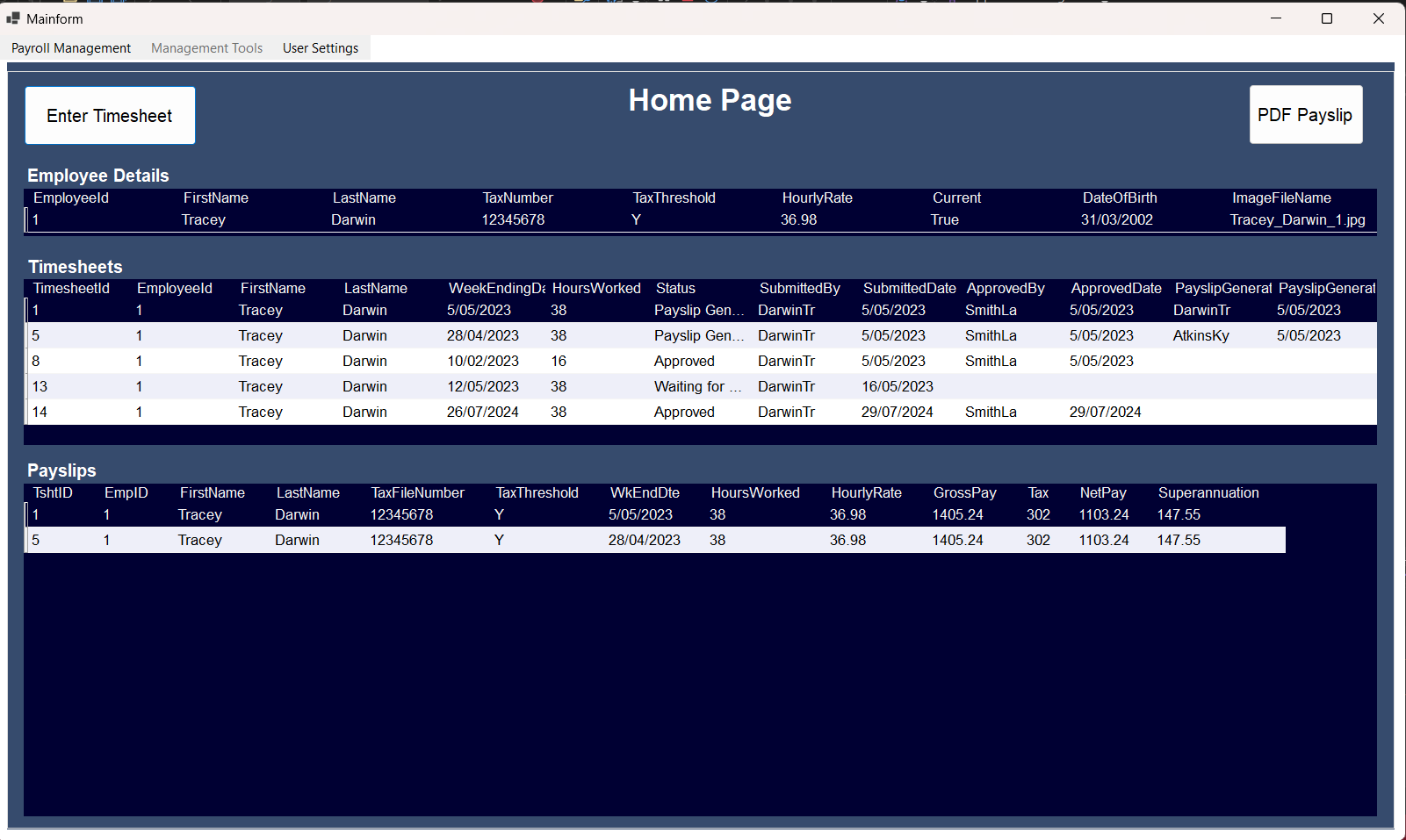Select timesheet row with week ending 10/02/2023
Screen dimensions: 1406x840
[482, 362]
